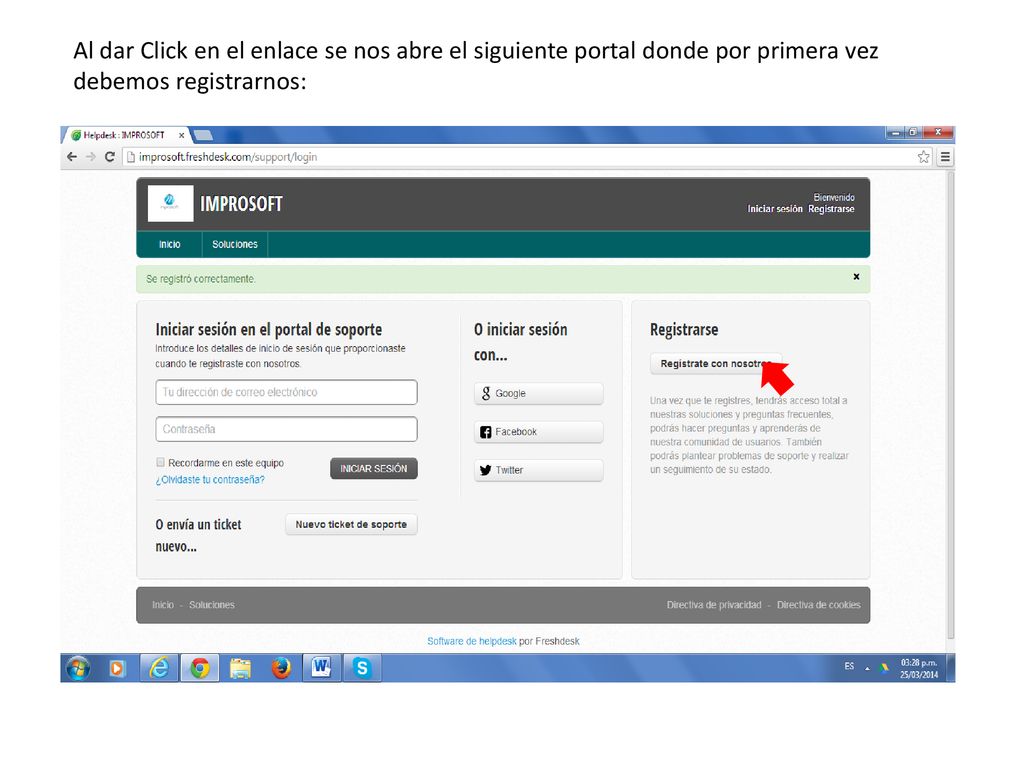Open Skype from the taskbar
Image resolution: width=1024 pixels, height=768 pixels.
tap(362, 668)
